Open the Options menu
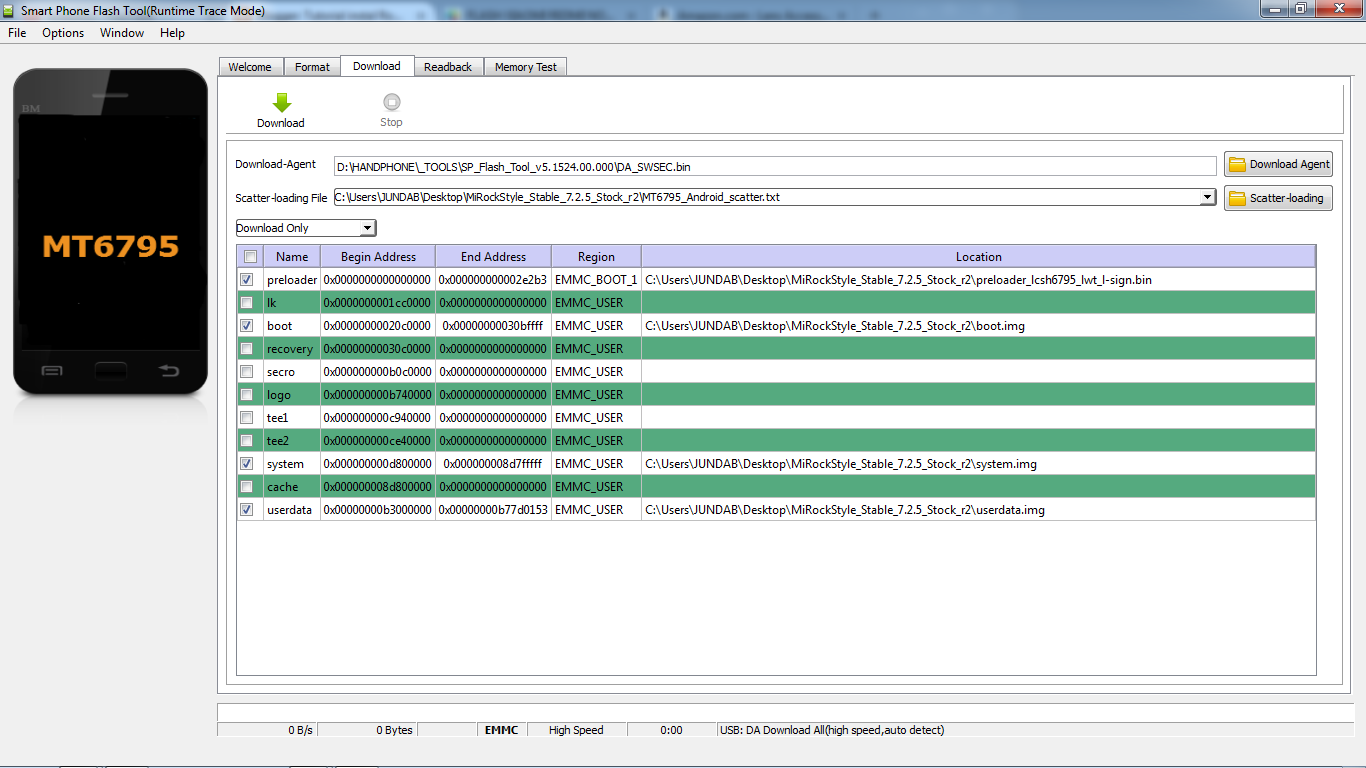 (63, 33)
